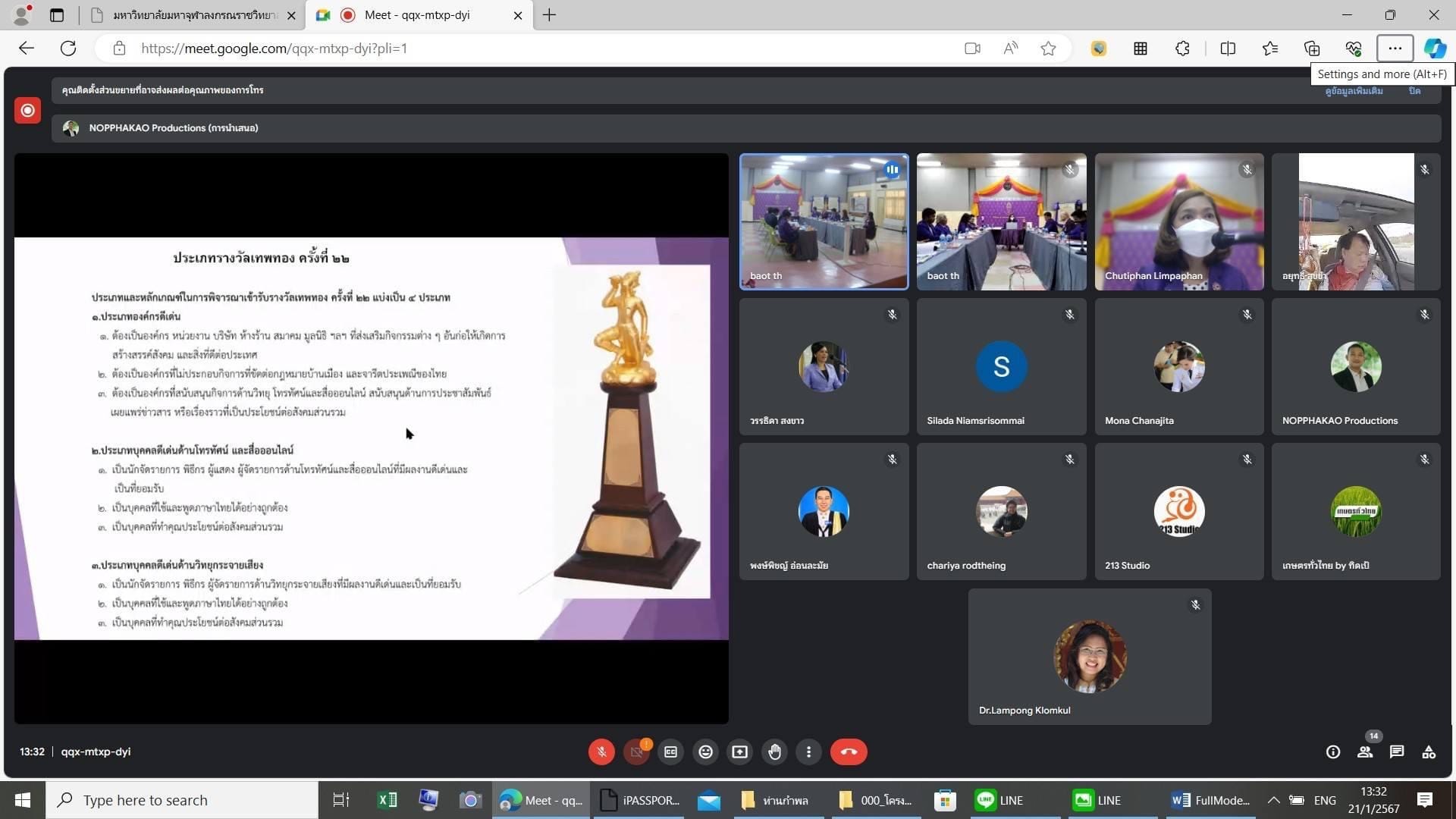
Task: Close the Meet tab
Action: point(518,15)
